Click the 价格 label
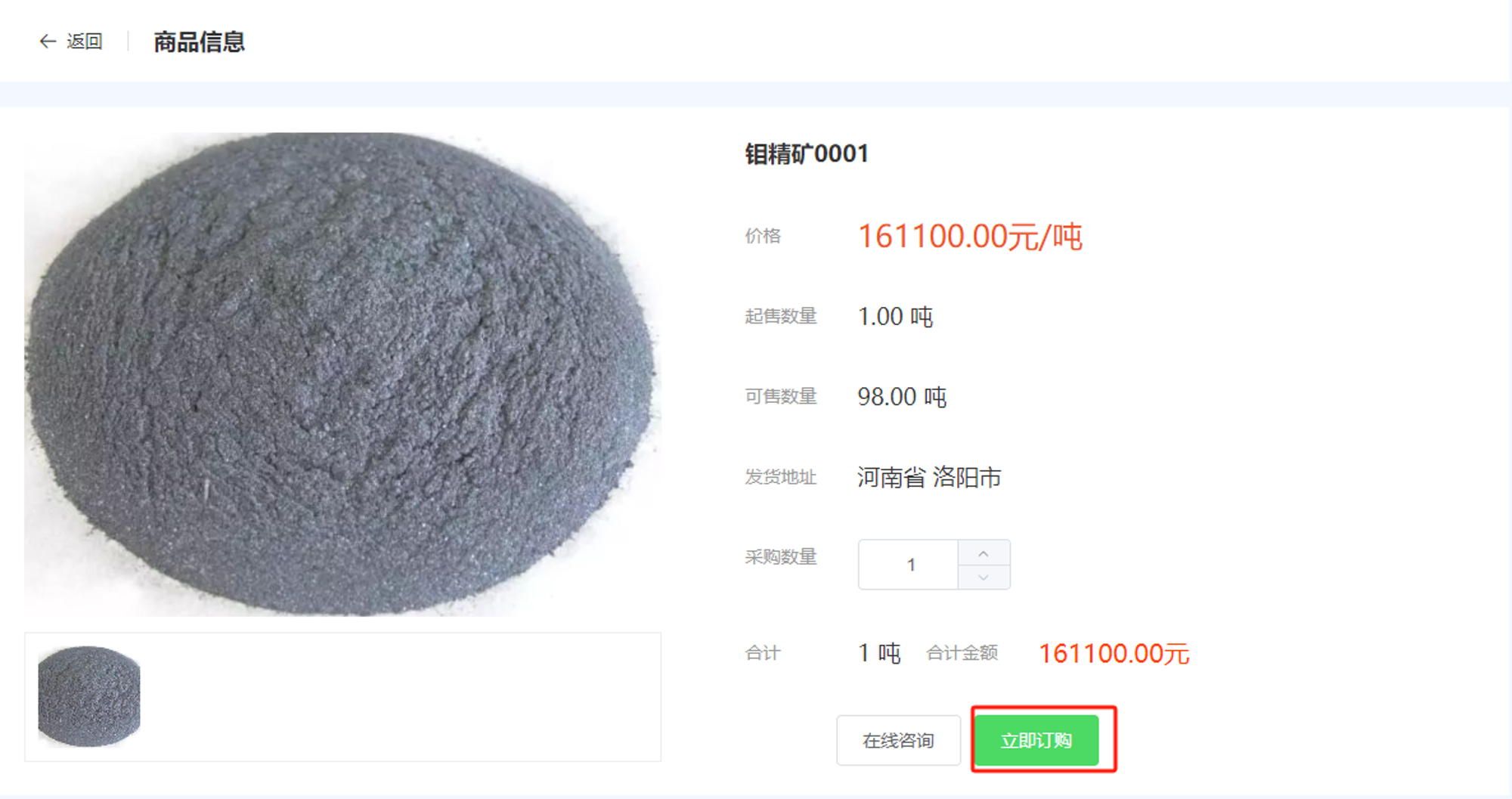 pos(763,236)
